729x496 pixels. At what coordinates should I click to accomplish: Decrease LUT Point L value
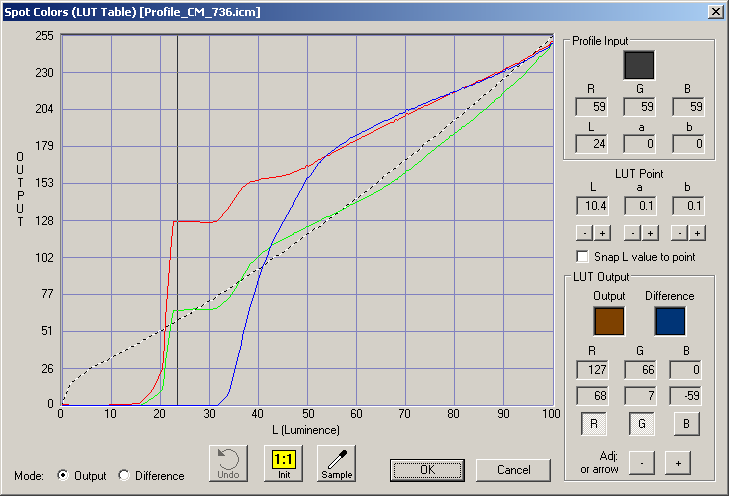(584, 233)
